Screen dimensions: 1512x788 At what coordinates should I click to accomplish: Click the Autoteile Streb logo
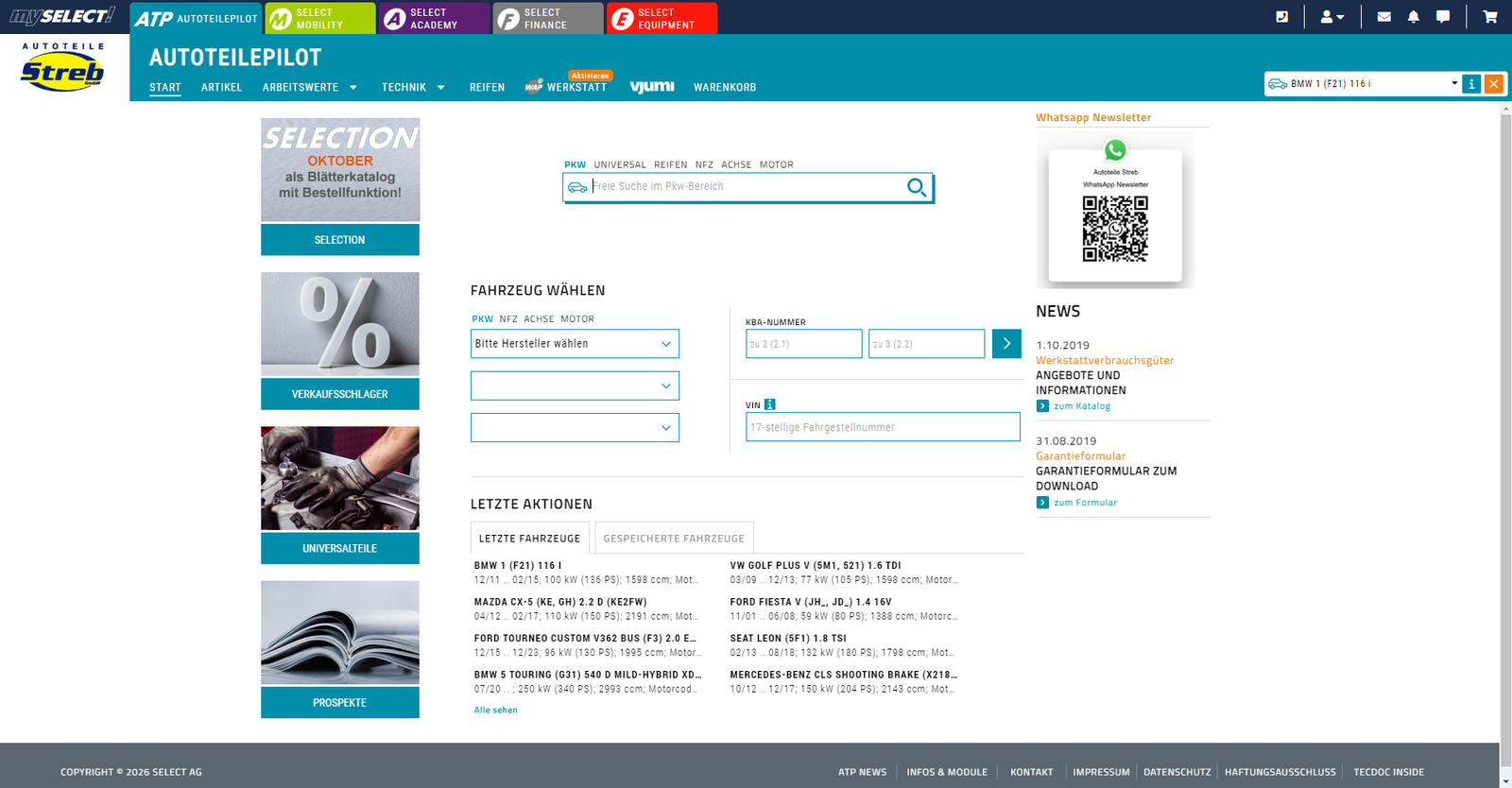coord(63,67)
